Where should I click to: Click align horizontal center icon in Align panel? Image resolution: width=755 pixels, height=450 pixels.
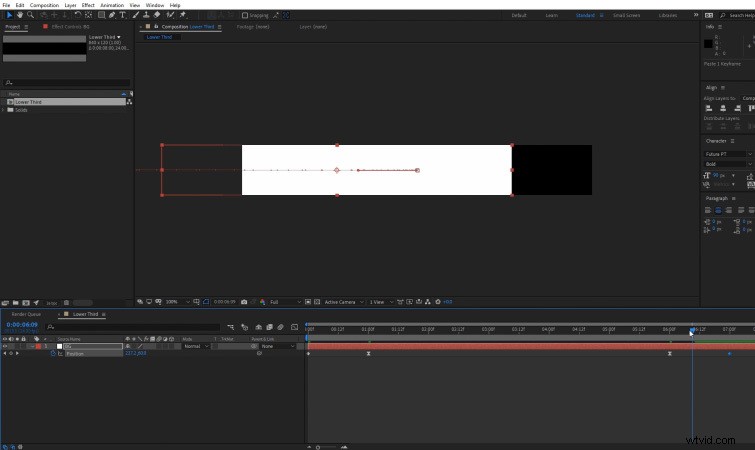tap(723, 108)
